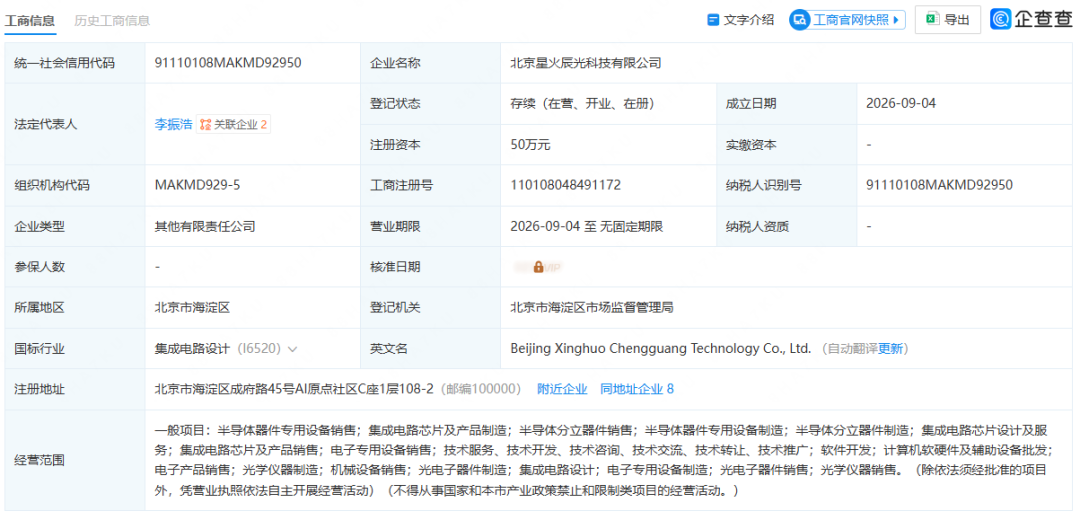
Task: Click the arrow in 工商官网快照 button
Action: tap(895, 20)
